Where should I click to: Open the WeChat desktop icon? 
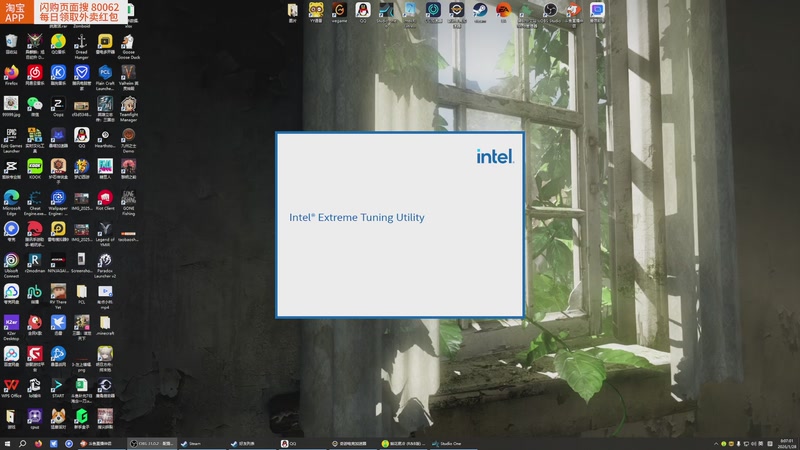pos(35,106)
